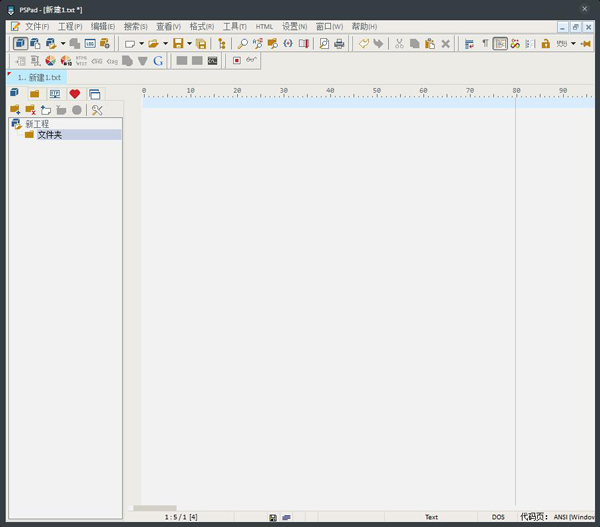
Task: Click the Google search G icon
Action: coord(158,60)
